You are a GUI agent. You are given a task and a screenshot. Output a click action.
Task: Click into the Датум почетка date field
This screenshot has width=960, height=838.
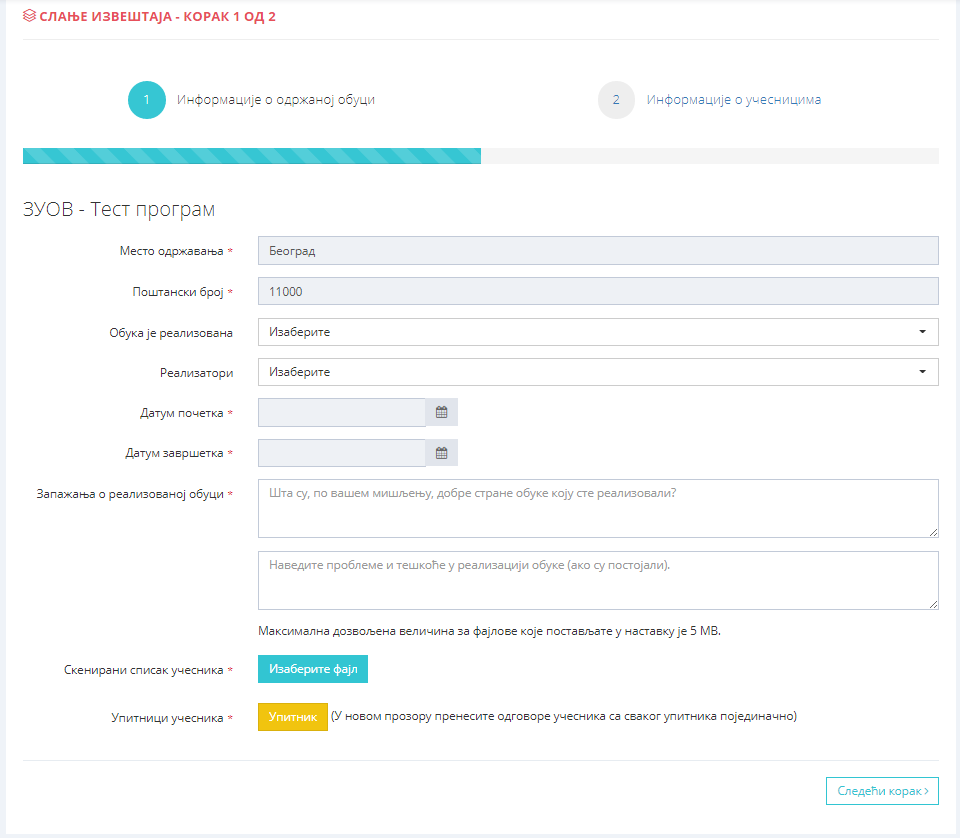pos(341,412)
